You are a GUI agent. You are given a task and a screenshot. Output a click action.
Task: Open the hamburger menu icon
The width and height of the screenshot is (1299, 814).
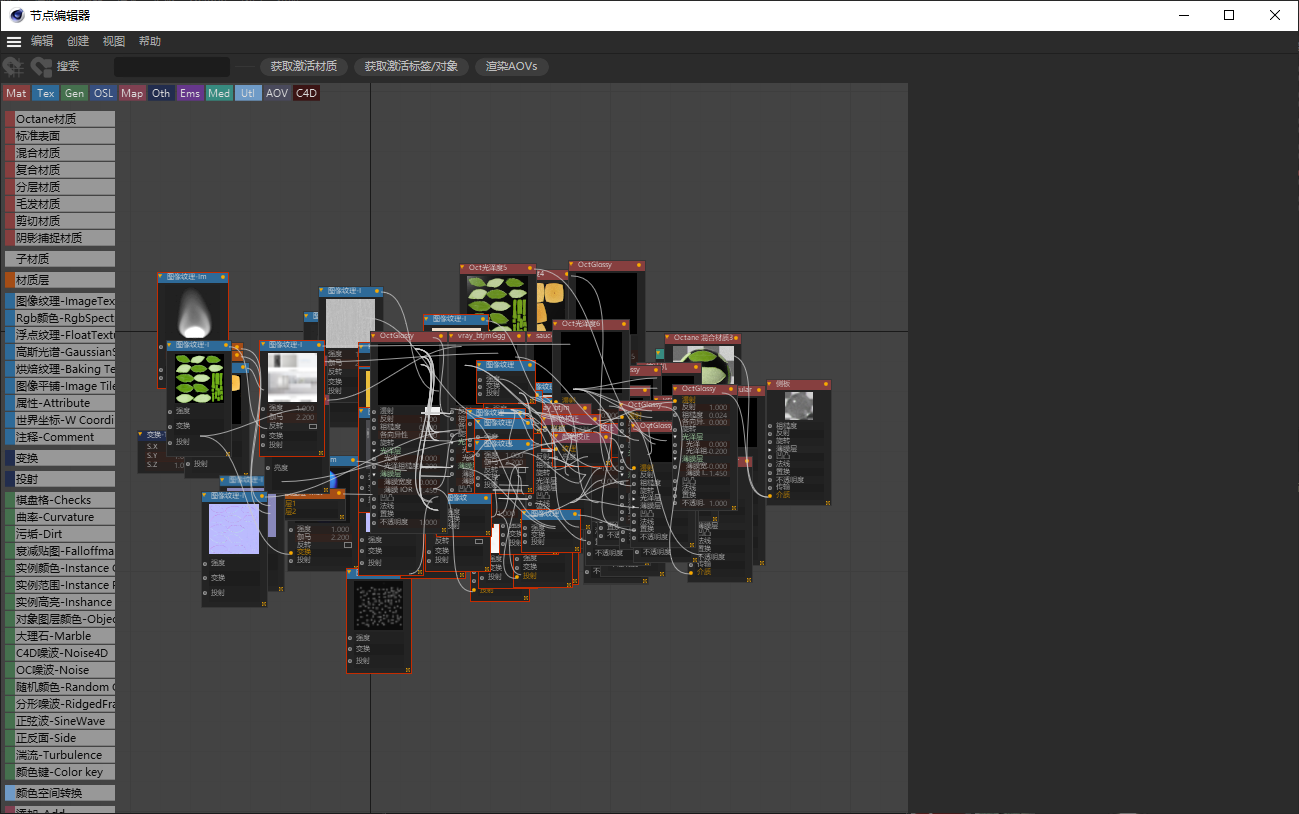(14, 42)
